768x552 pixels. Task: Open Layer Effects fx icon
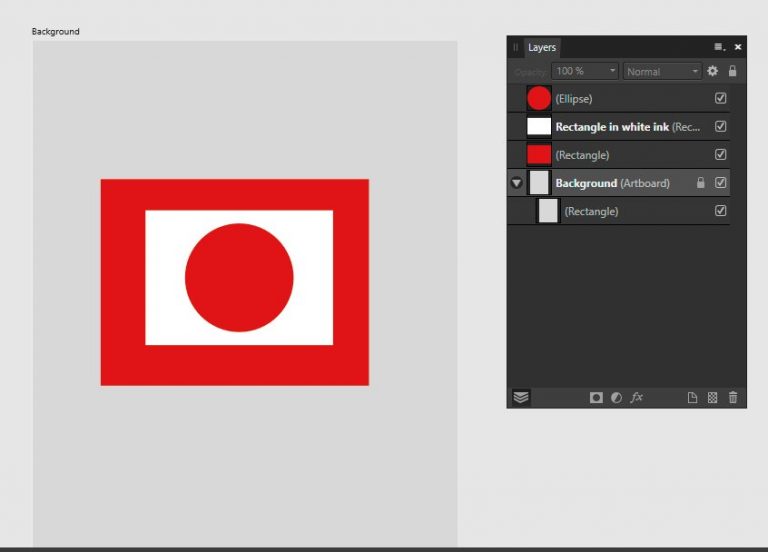pos(636,397)
